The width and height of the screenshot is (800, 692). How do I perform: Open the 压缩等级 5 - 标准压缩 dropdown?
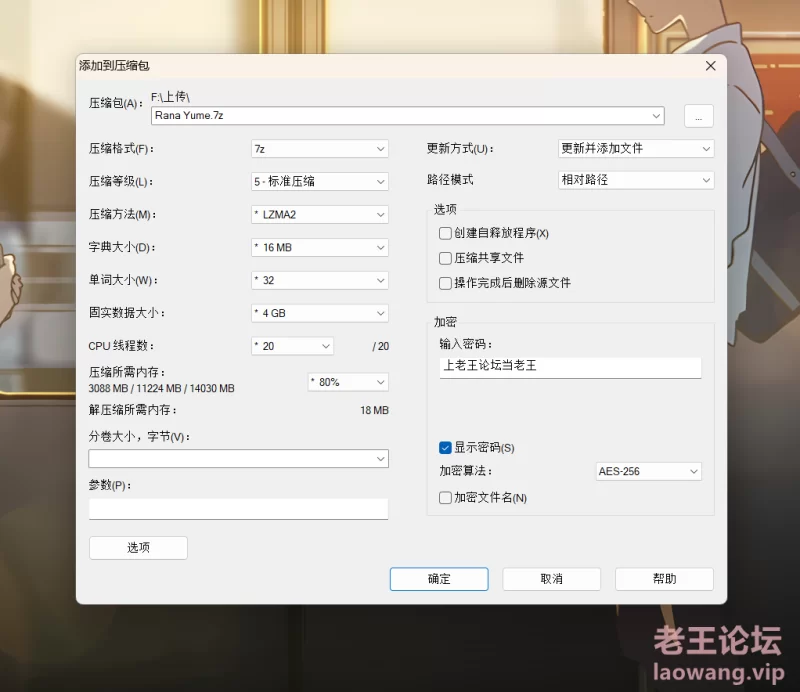pos(320,182)
